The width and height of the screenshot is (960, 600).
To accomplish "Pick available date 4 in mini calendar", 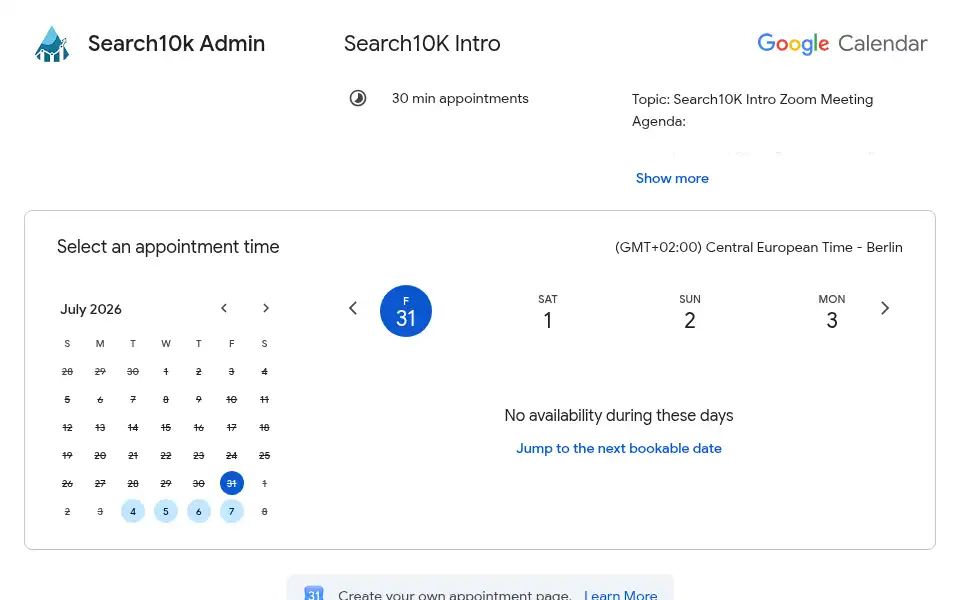I will tap(133, 511).
